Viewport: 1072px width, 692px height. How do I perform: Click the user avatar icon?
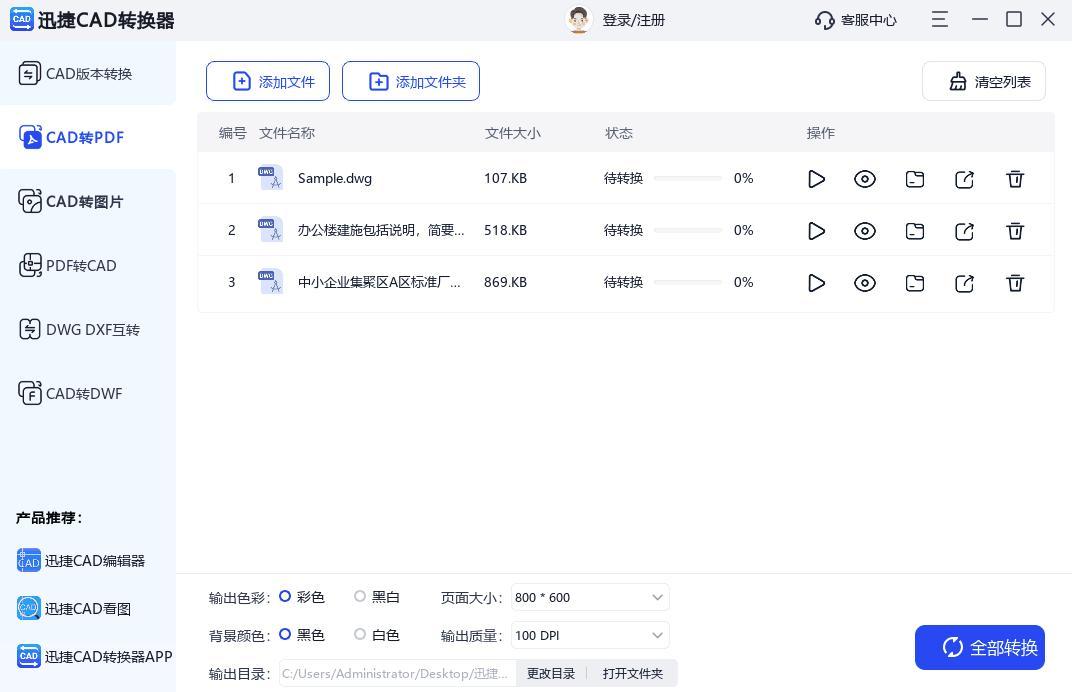(x=578, y=20)
